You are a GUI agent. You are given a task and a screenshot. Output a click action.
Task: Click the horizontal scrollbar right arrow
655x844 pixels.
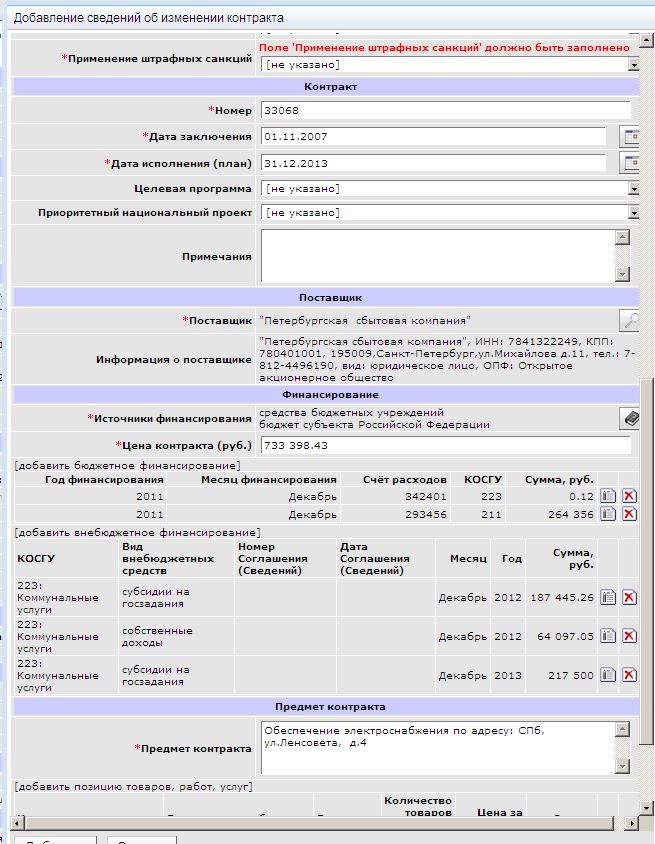(x=631, y=823)
